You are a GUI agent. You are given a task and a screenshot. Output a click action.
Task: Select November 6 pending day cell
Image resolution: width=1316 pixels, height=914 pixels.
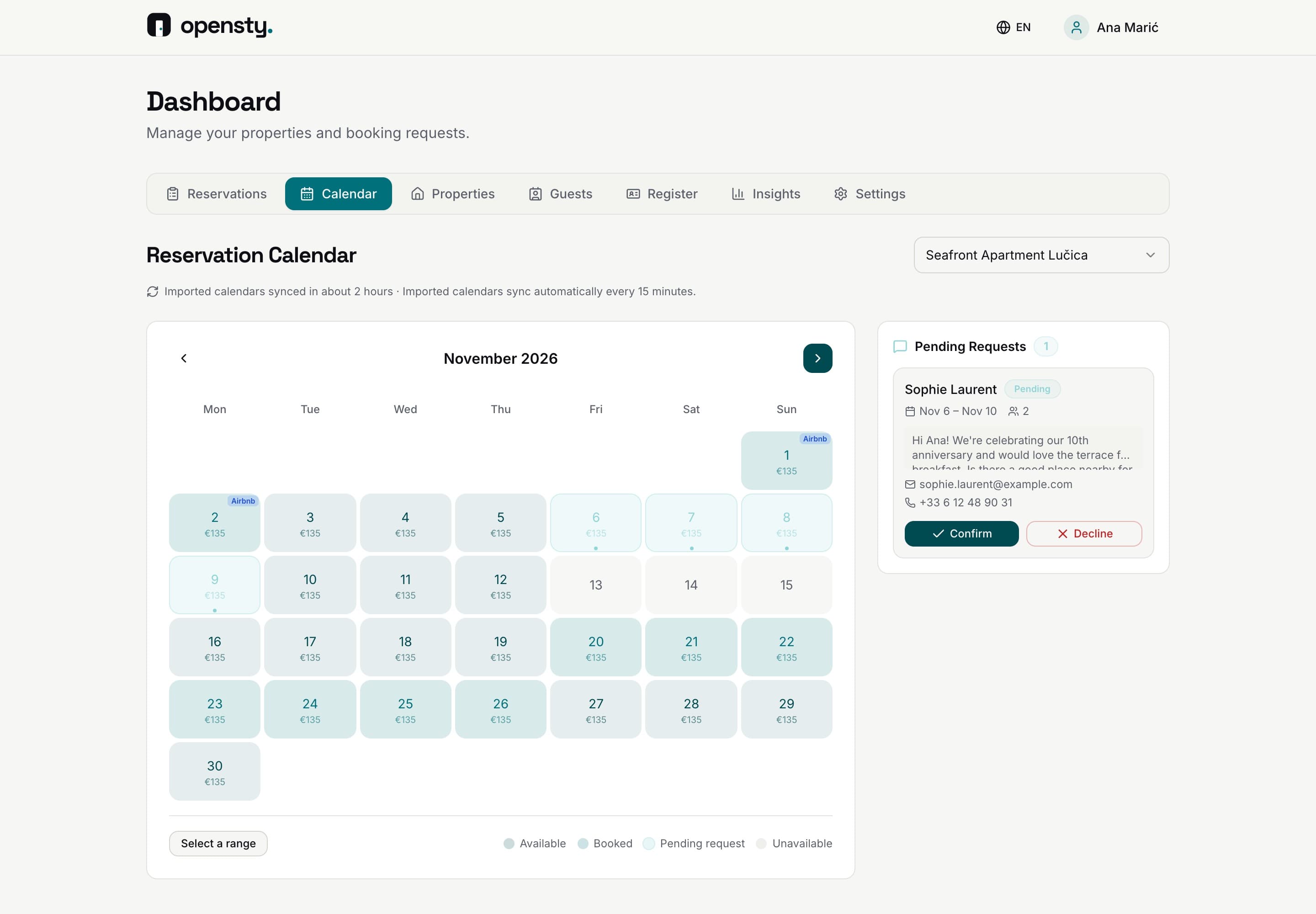pyautogui.click(x=595, y=523)
